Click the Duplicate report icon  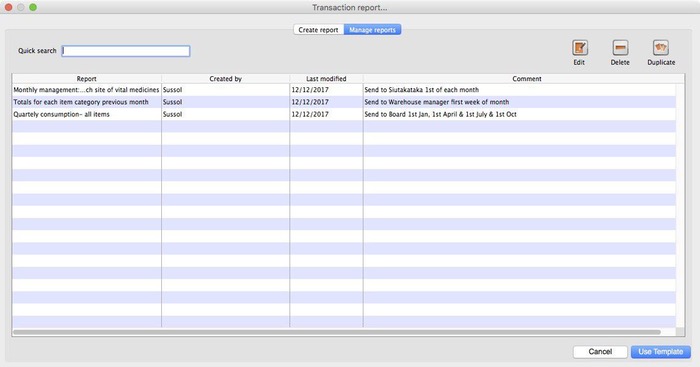(x=661, y=48)
